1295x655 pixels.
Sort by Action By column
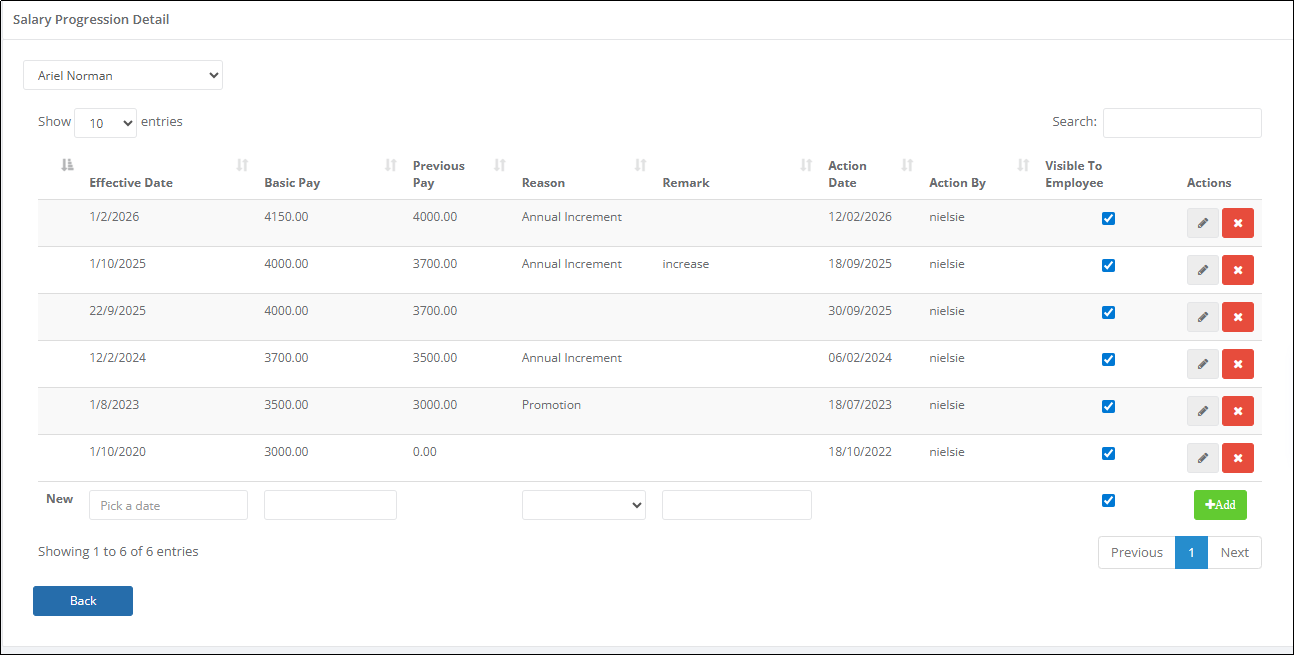pyautogui.click(x=979, y=174)
